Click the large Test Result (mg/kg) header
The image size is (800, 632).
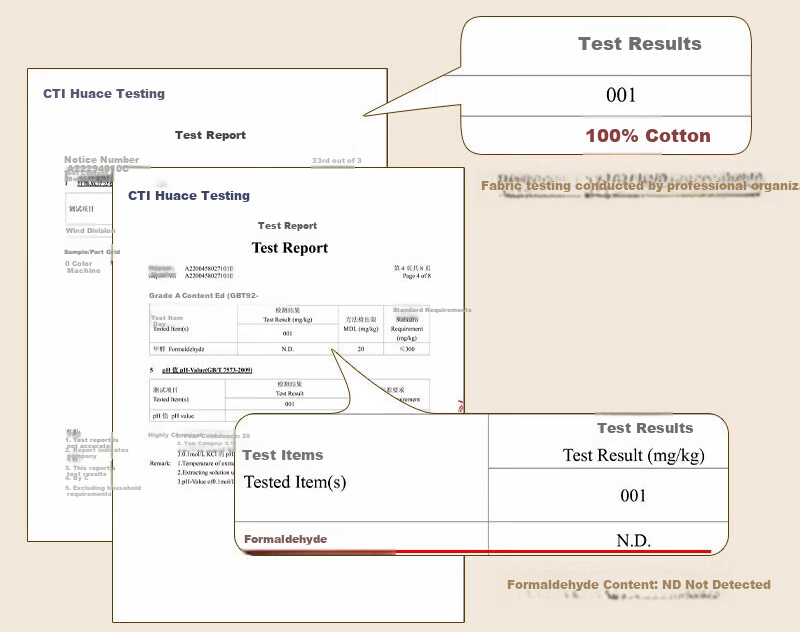coord(634,455)
